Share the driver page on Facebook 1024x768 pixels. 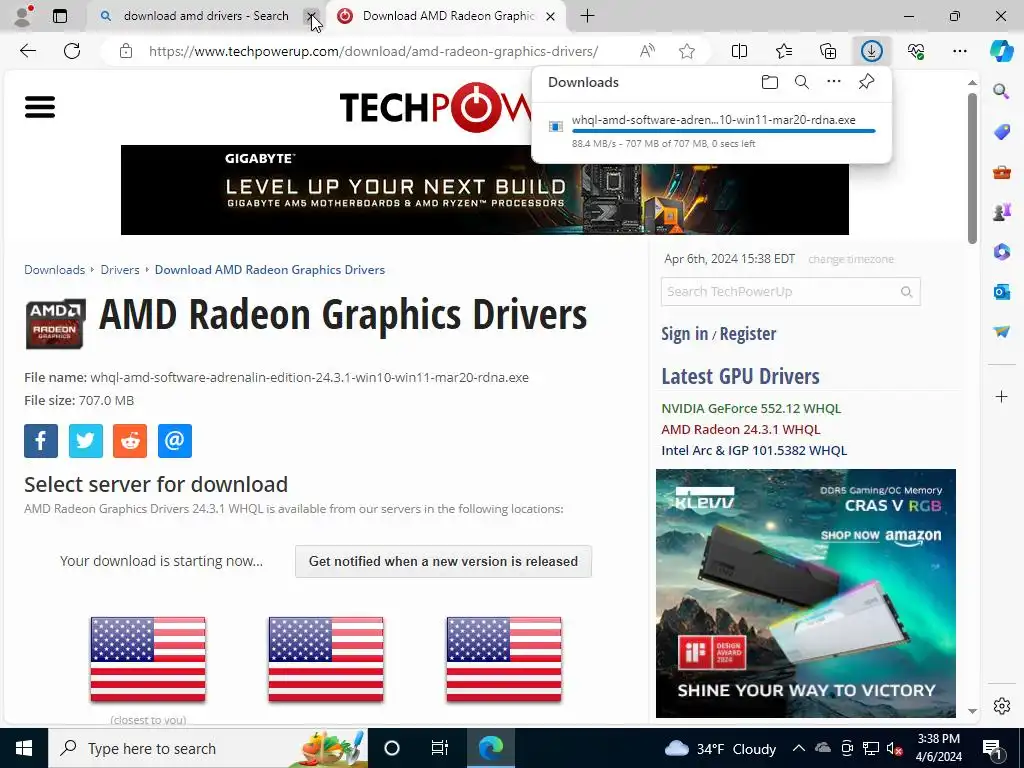point(41,441)
